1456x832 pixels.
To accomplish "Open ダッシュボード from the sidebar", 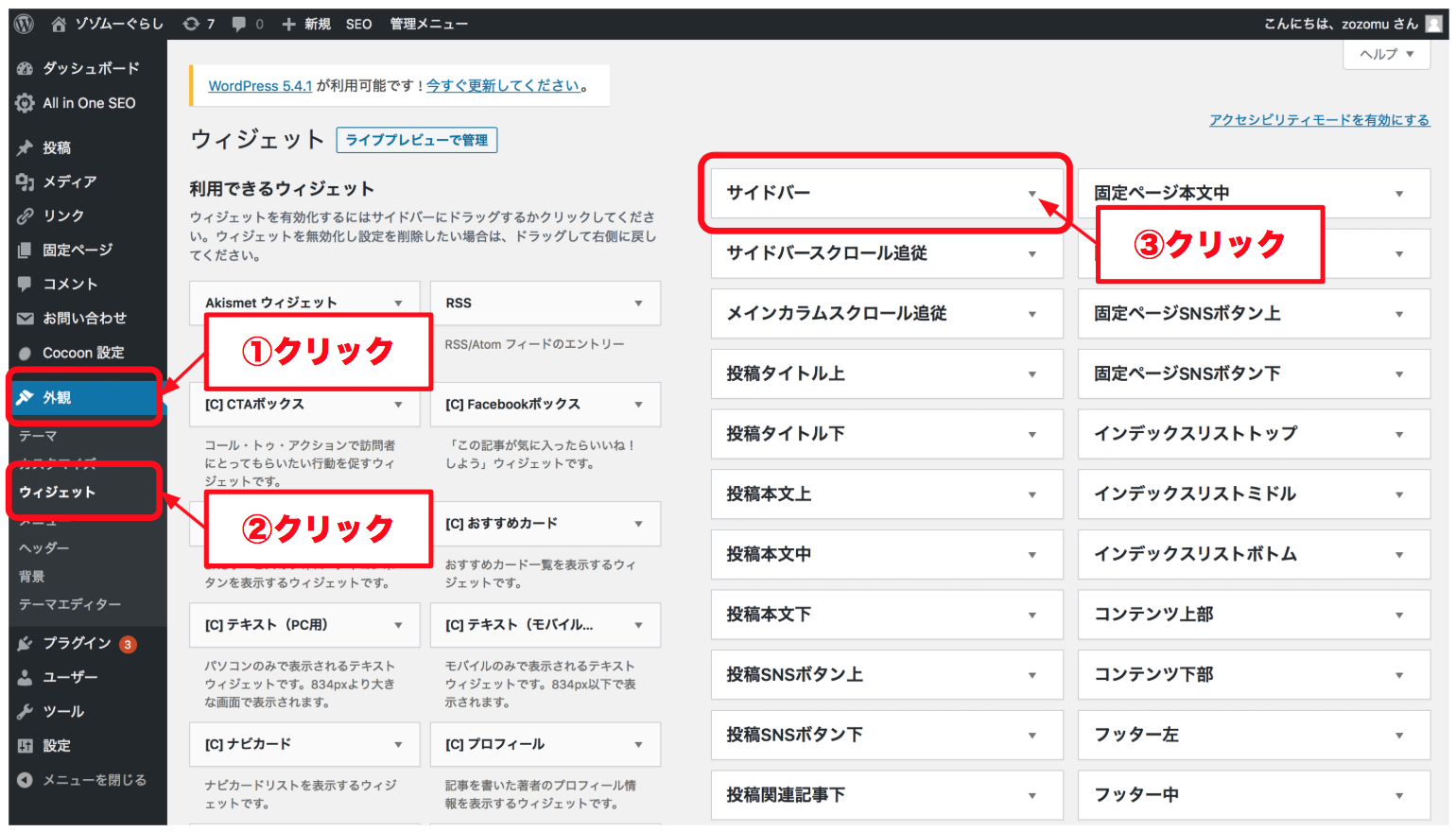I will point(90,68).
